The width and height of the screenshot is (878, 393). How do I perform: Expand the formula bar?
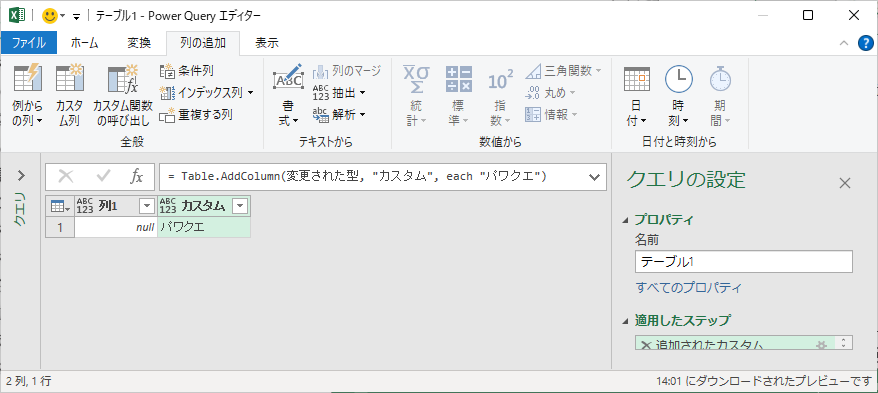pyautogui.click(x=594, y=177)
